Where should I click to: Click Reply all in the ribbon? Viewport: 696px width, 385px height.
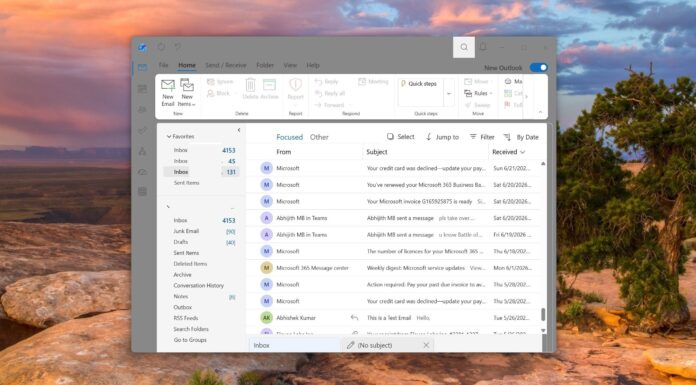click(329, 93)
